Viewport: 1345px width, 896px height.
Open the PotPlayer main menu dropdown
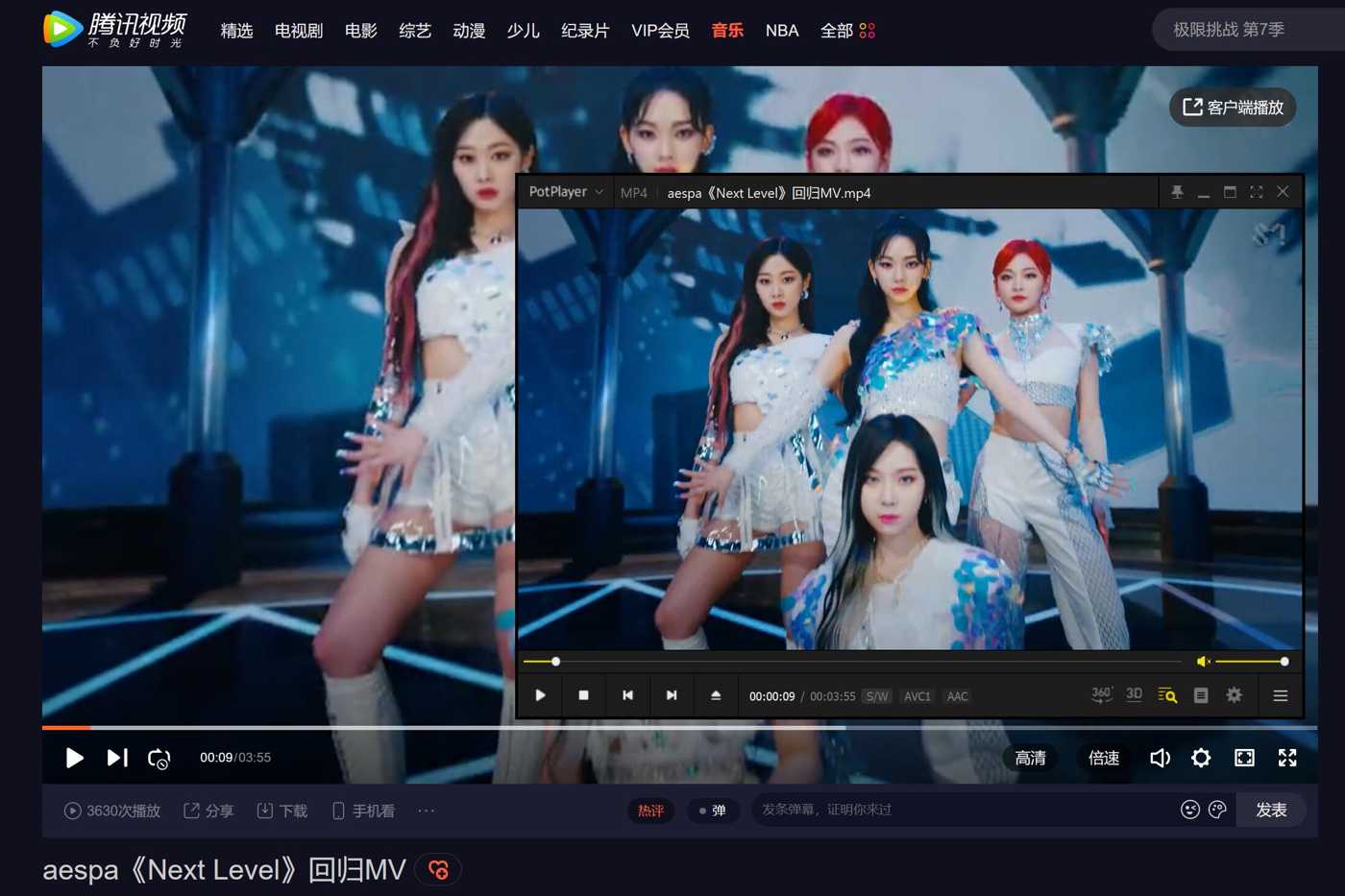[x=566, y=192]
